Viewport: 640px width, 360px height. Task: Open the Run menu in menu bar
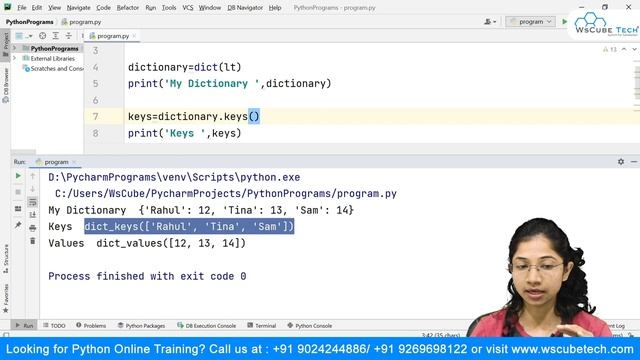(150, 8)
